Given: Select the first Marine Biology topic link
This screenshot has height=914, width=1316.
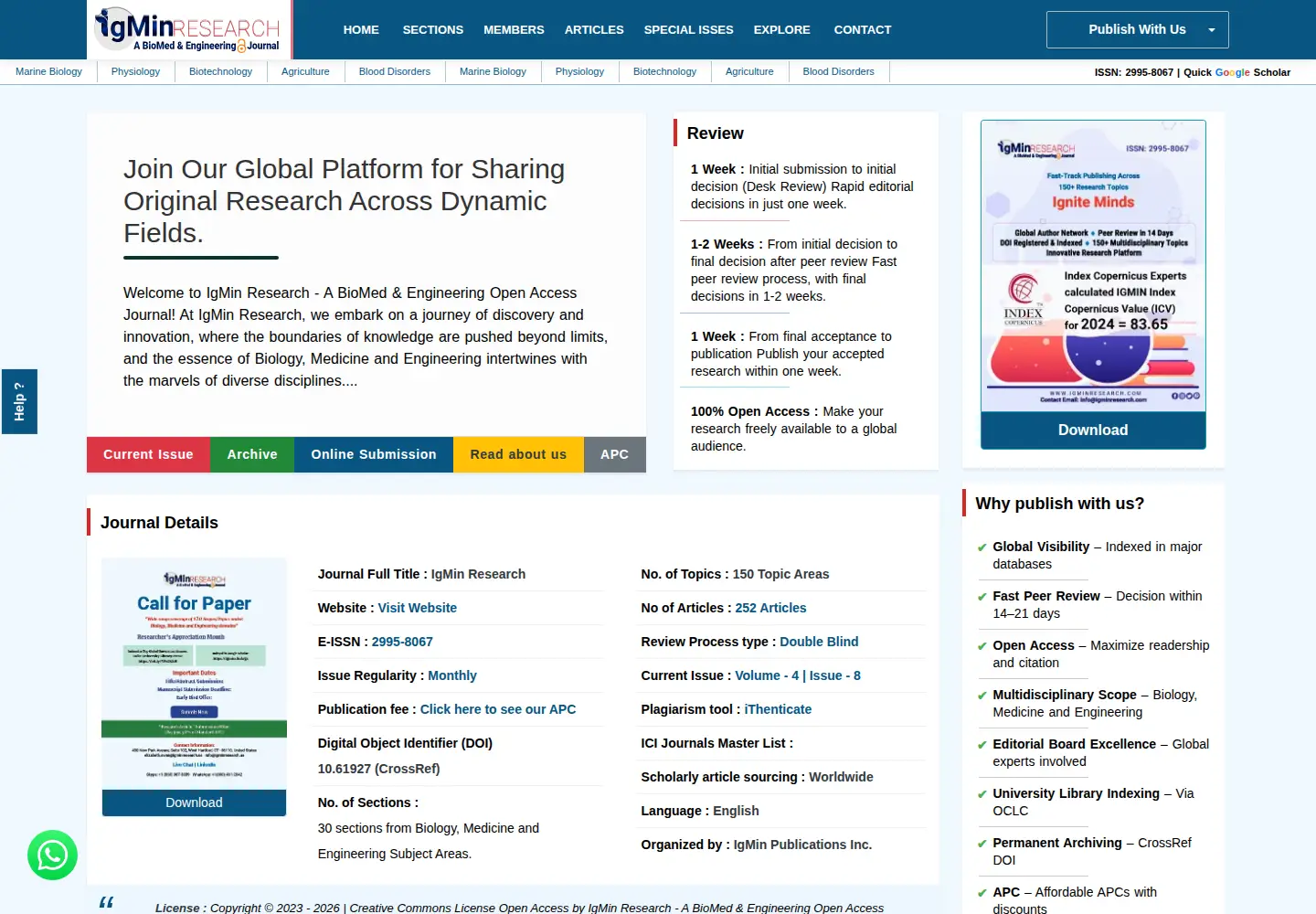Looking at the screenshot, I should click(x=48, y=71).
